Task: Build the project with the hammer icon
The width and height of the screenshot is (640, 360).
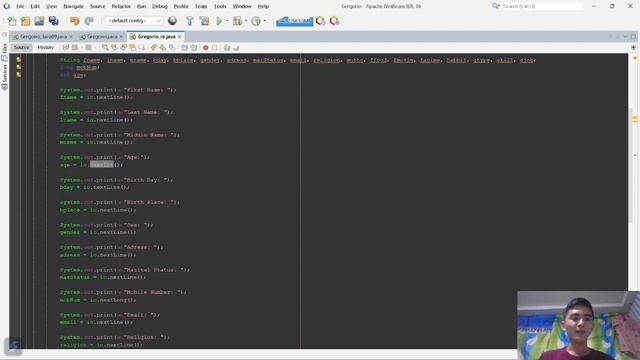Action: point(189,21)
